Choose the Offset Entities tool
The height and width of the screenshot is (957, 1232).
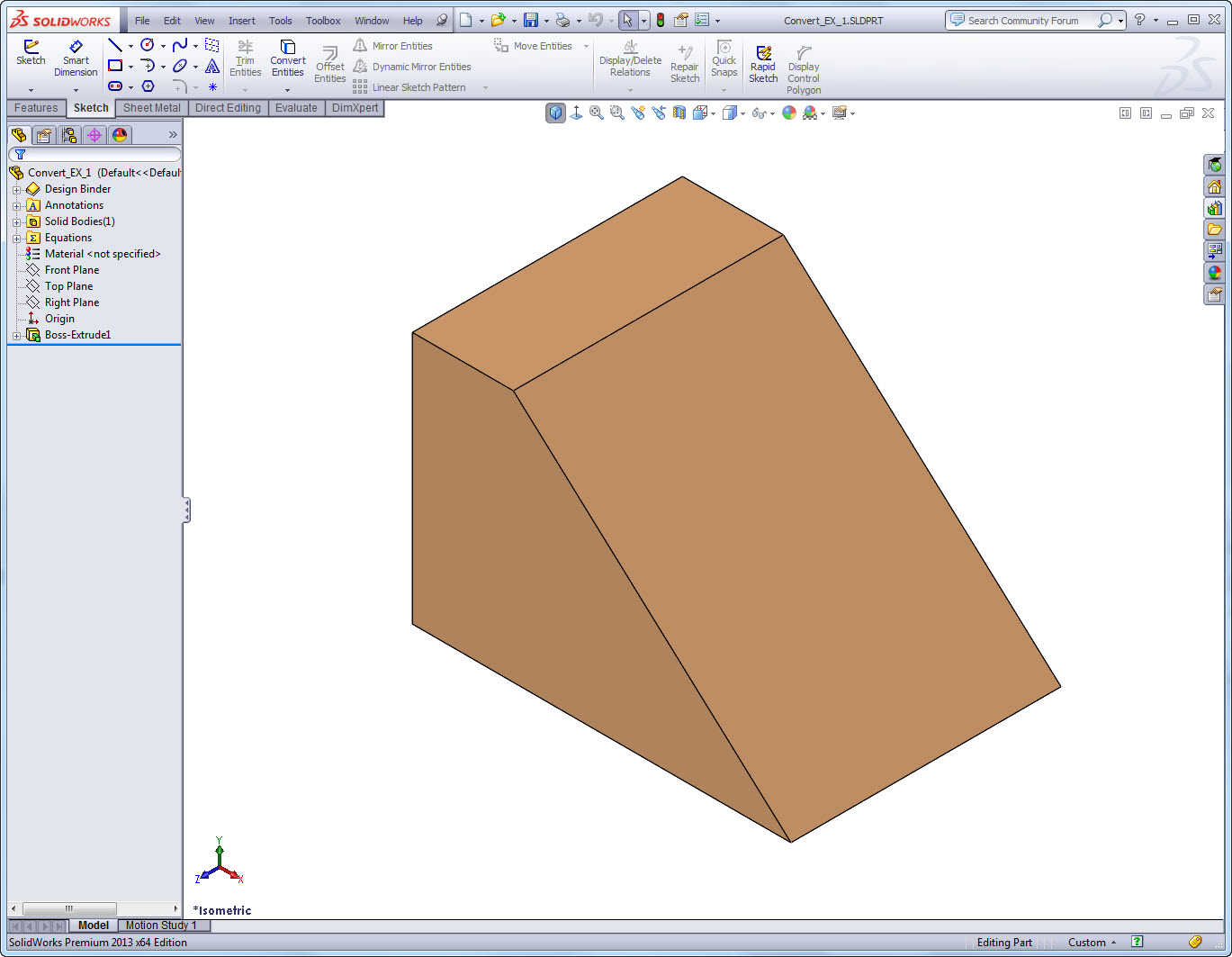pos(330,65)
